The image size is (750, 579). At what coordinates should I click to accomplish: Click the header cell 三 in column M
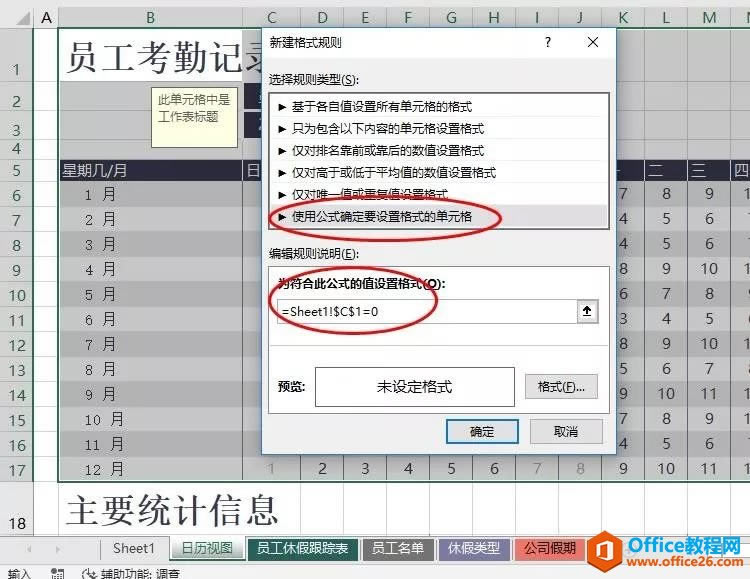[709, 170]
